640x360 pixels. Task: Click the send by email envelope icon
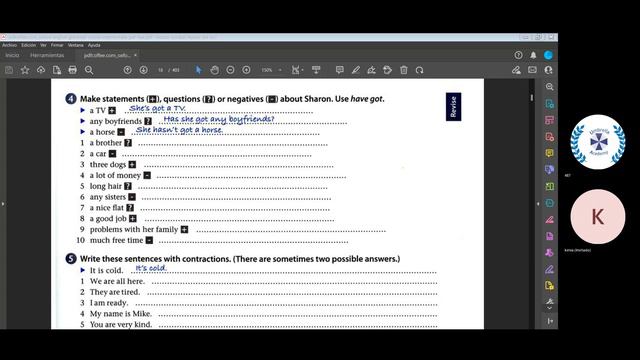click(x=532, y=70)
